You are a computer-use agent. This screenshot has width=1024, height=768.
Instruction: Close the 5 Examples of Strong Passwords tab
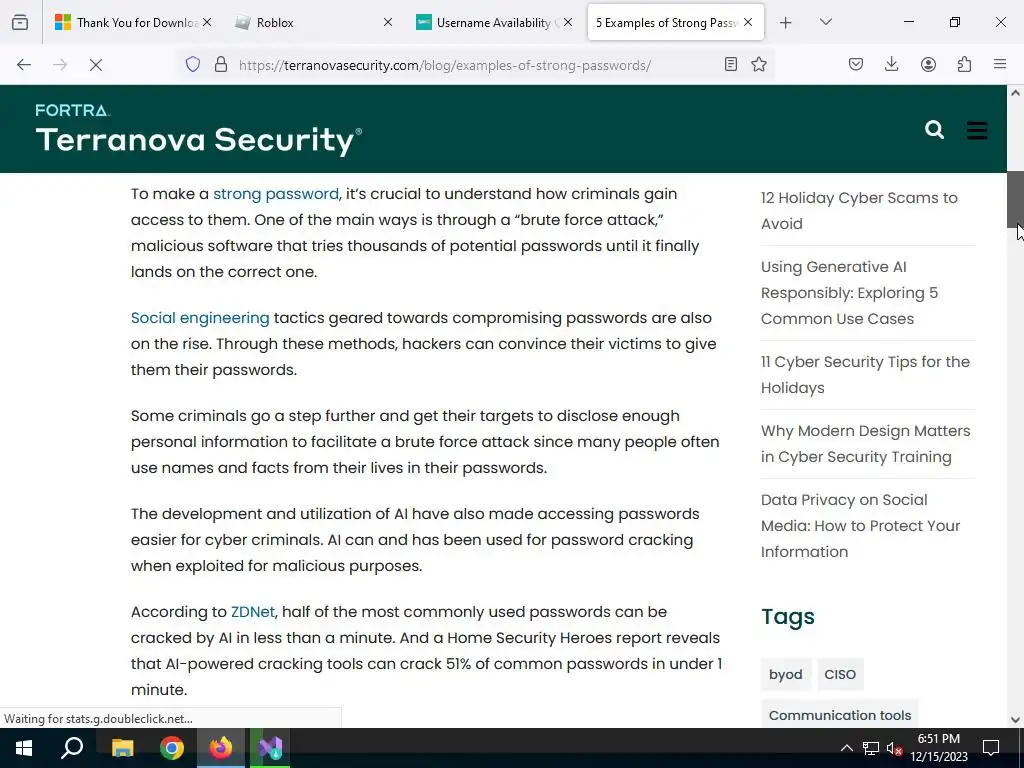point(748,22)
